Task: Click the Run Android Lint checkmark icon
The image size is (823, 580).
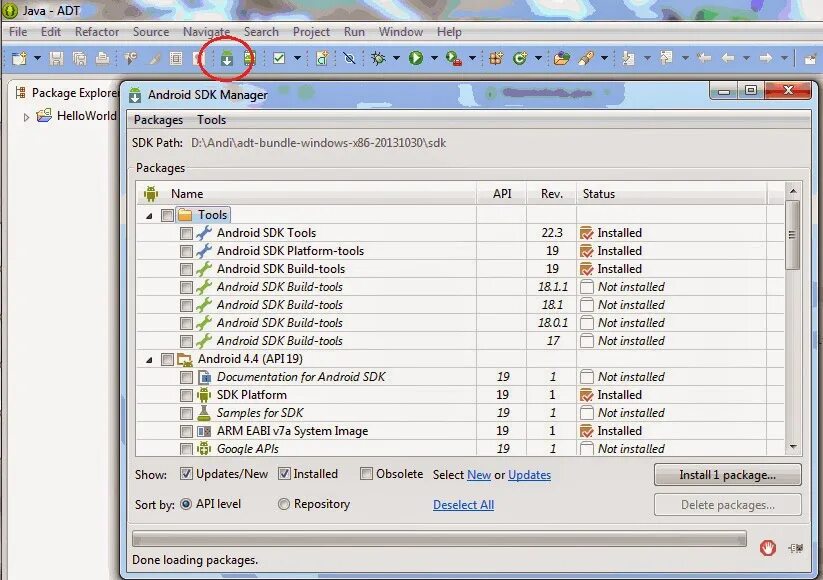Action: click(x=279, y=58)
